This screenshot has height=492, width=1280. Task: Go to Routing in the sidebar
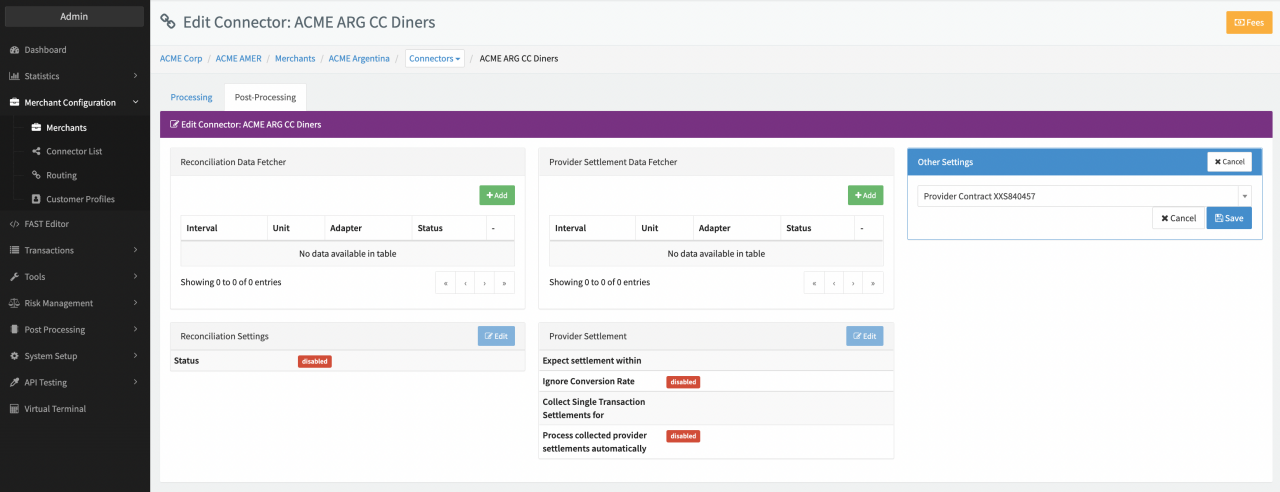61,175
